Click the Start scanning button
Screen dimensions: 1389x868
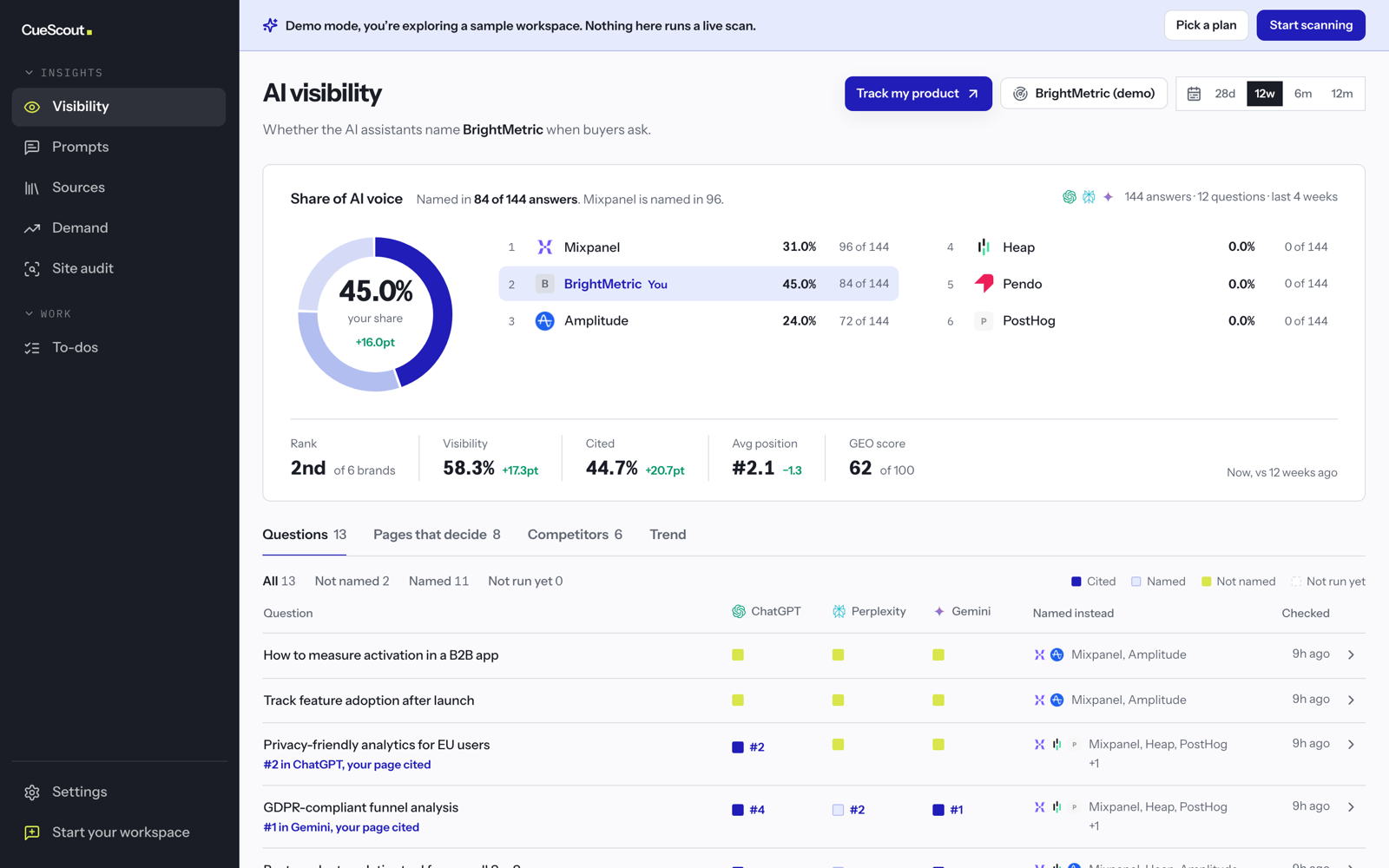coord(1311,25)
